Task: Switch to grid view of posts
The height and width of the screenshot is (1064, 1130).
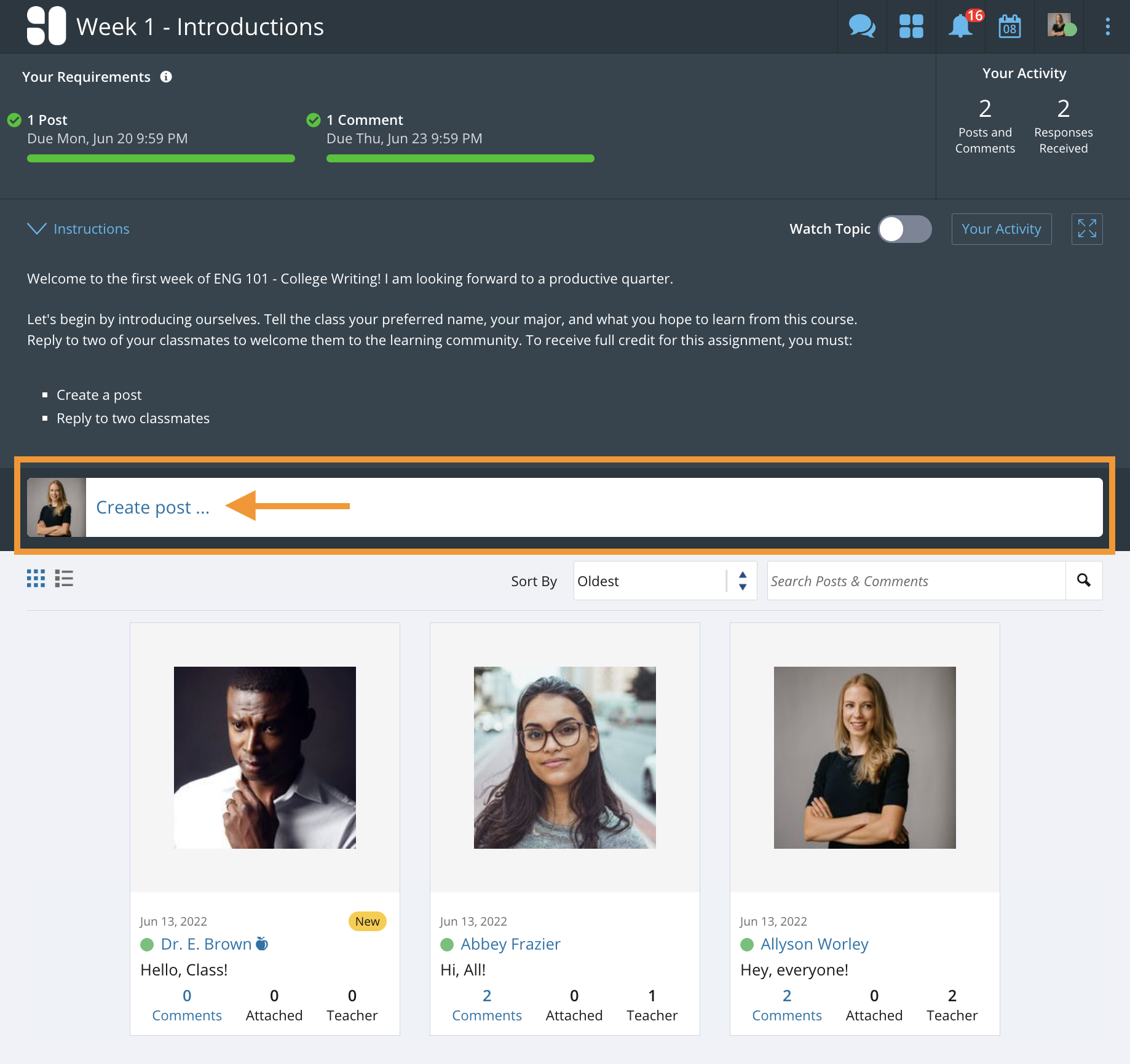Action: click(36, 579)
